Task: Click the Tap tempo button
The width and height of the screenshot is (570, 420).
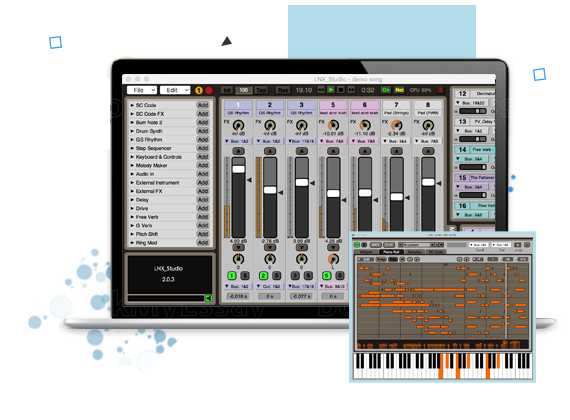Action: [x=261, y=90]
